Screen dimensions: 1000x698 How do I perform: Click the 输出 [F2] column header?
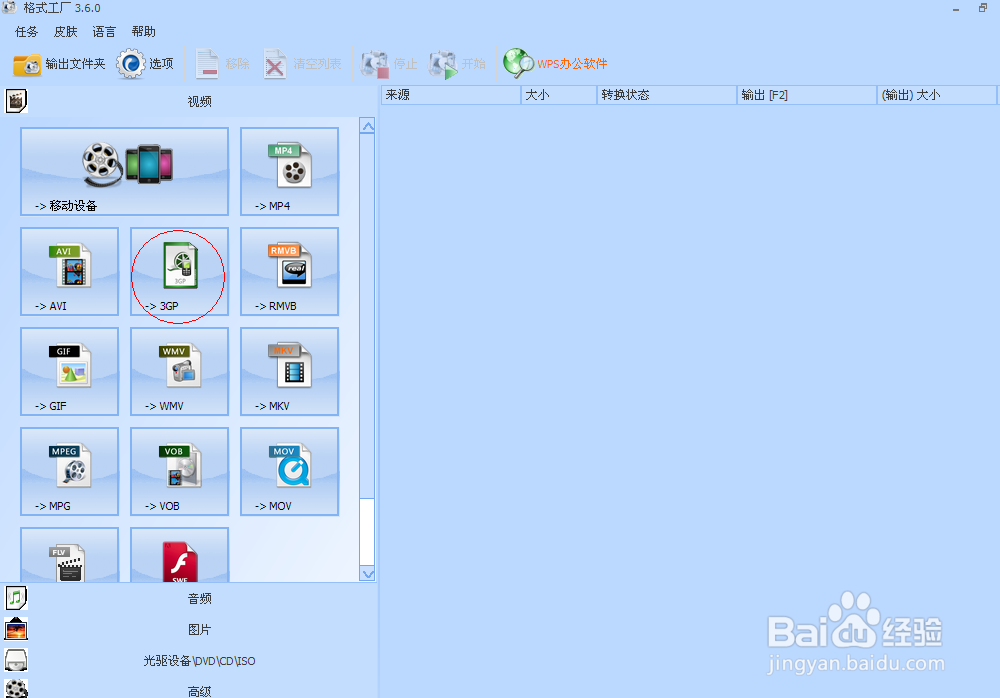[807, 95]
